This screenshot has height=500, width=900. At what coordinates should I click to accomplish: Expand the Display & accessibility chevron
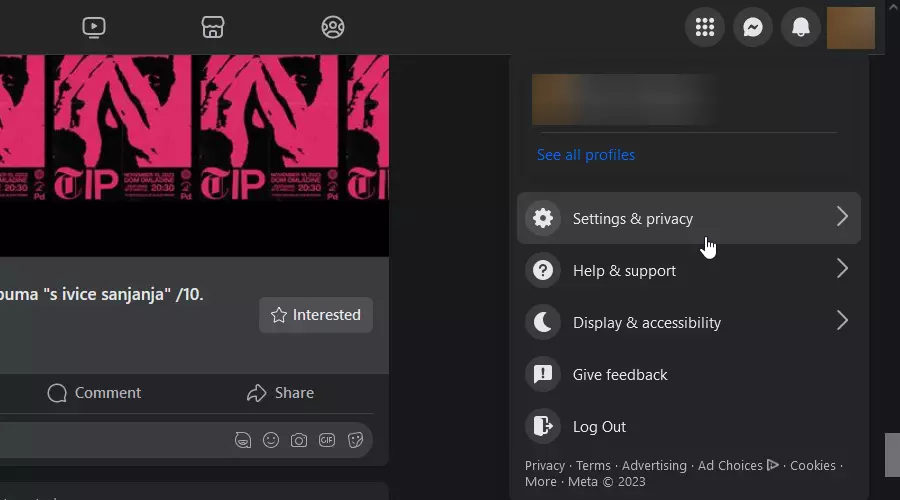pyautogui.click(x=842, y=321)
